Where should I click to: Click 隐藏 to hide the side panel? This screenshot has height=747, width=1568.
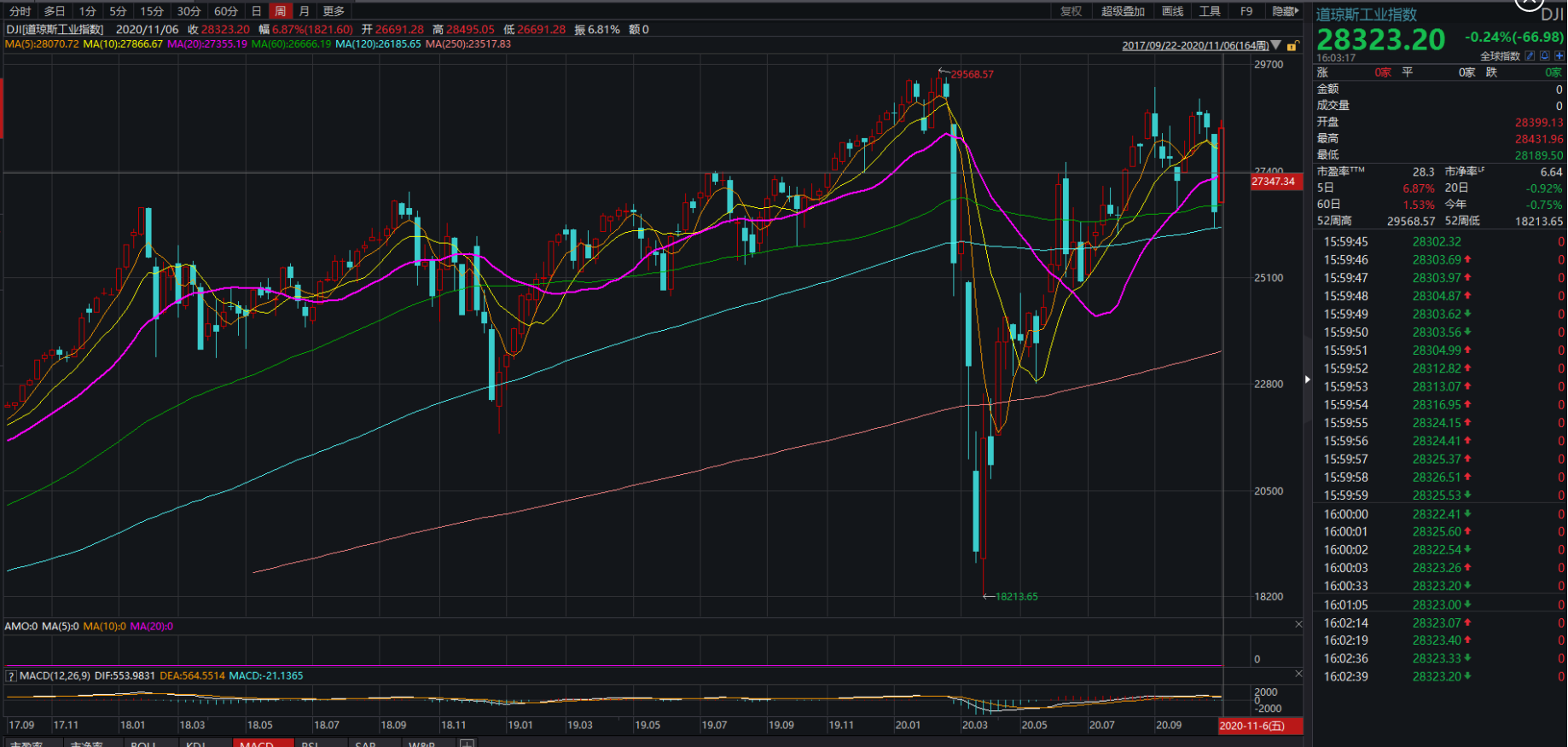[x=1285, y=11]
